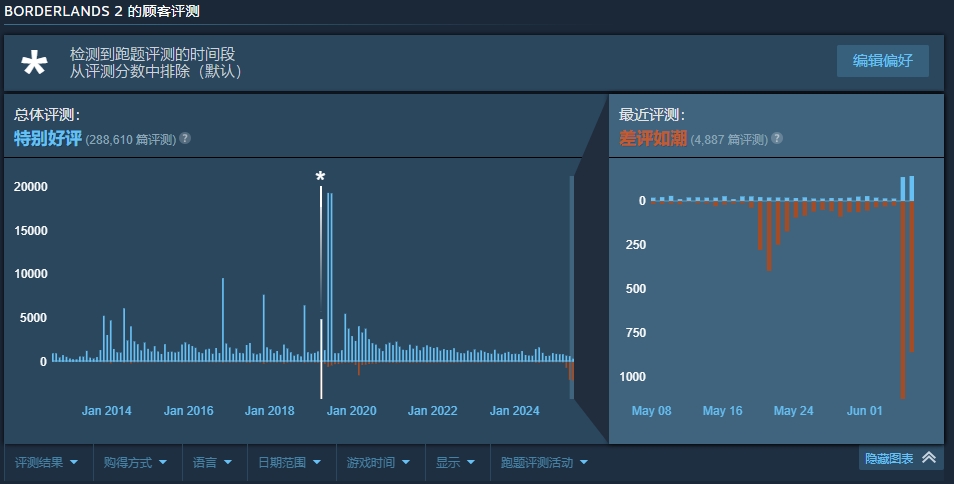The width and height of the screenshot is (954, 484).
Task: Collapse the chart with 隐藏图表
Action: tap(900, 458)
